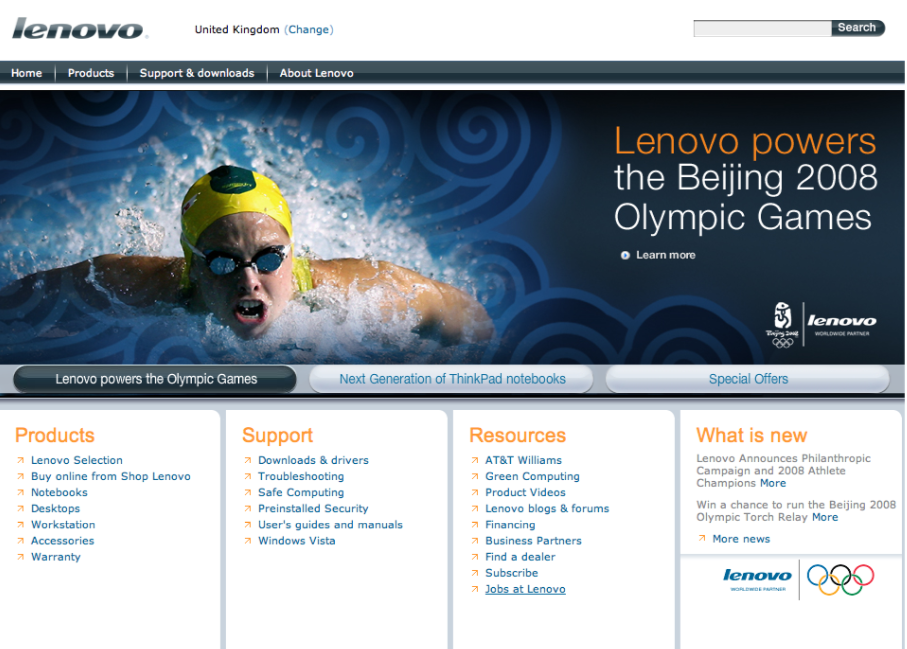Open the Subscribe link

511,573
